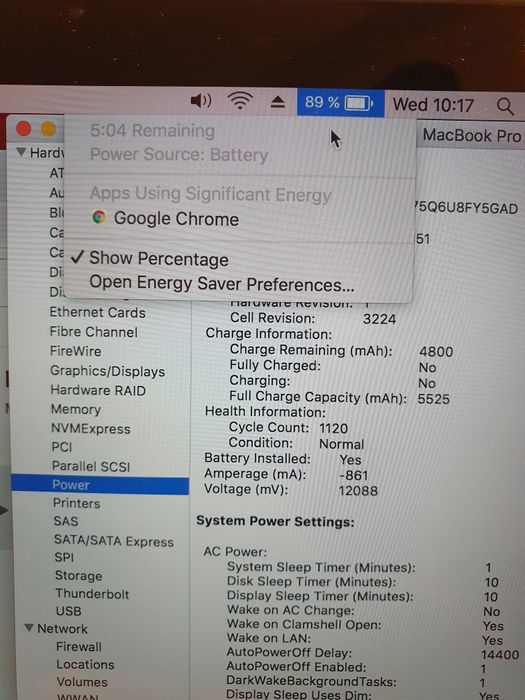Select Firewall under Network
The width and height of the screenshot is (525, 700).
coord(79,646)
